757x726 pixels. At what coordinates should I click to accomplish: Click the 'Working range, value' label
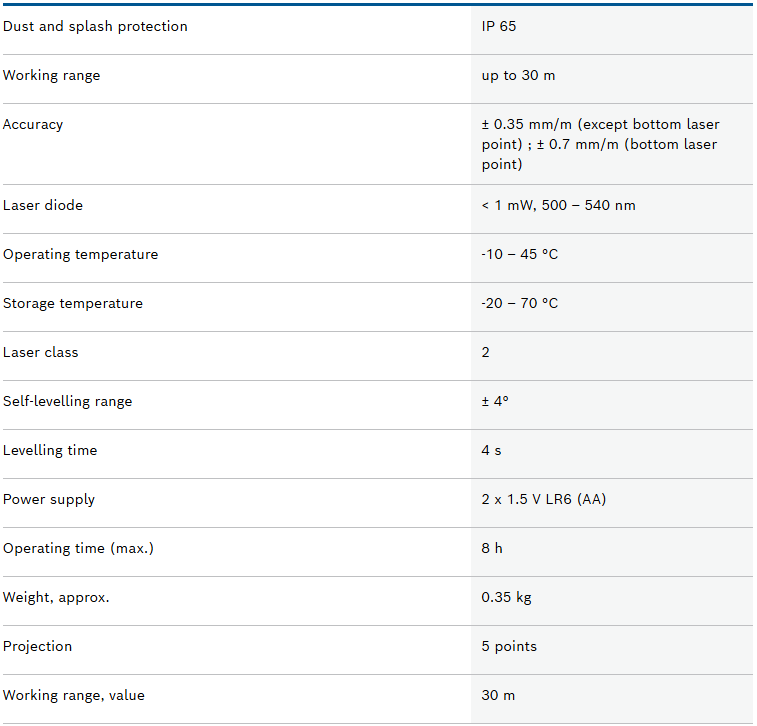[74, 696]
